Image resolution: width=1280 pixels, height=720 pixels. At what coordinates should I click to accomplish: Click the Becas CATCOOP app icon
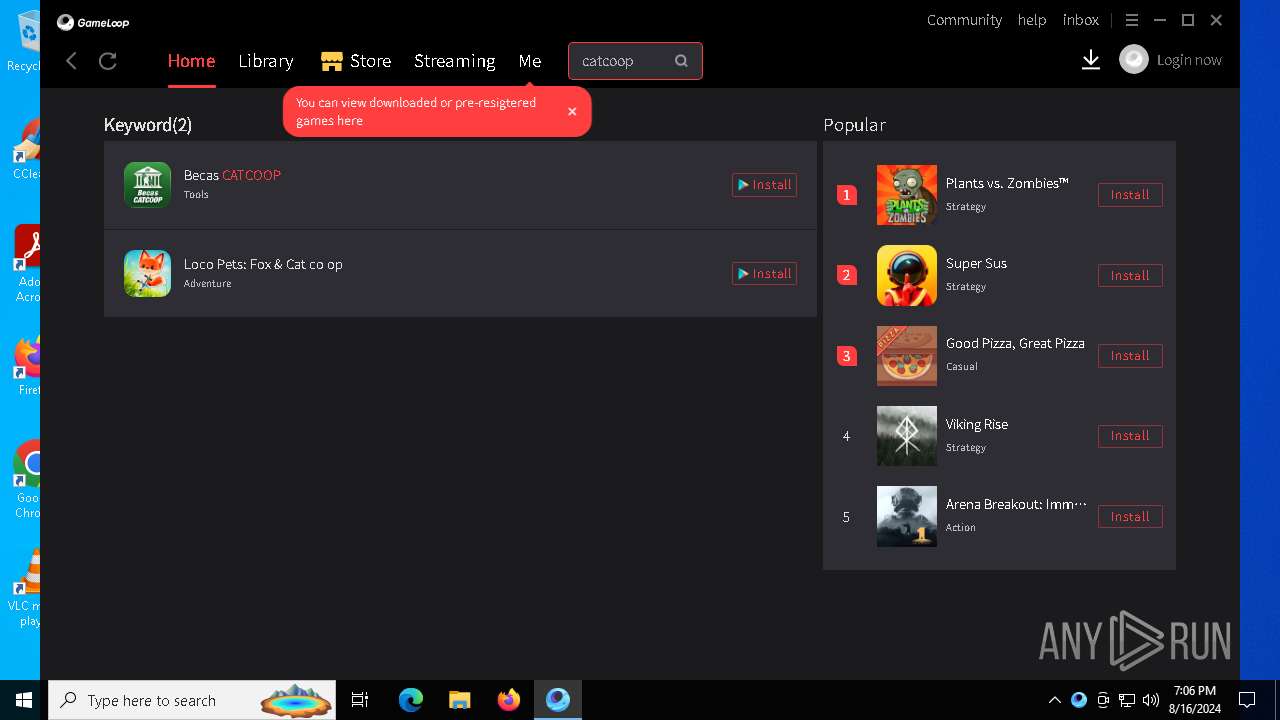[147, 185]
